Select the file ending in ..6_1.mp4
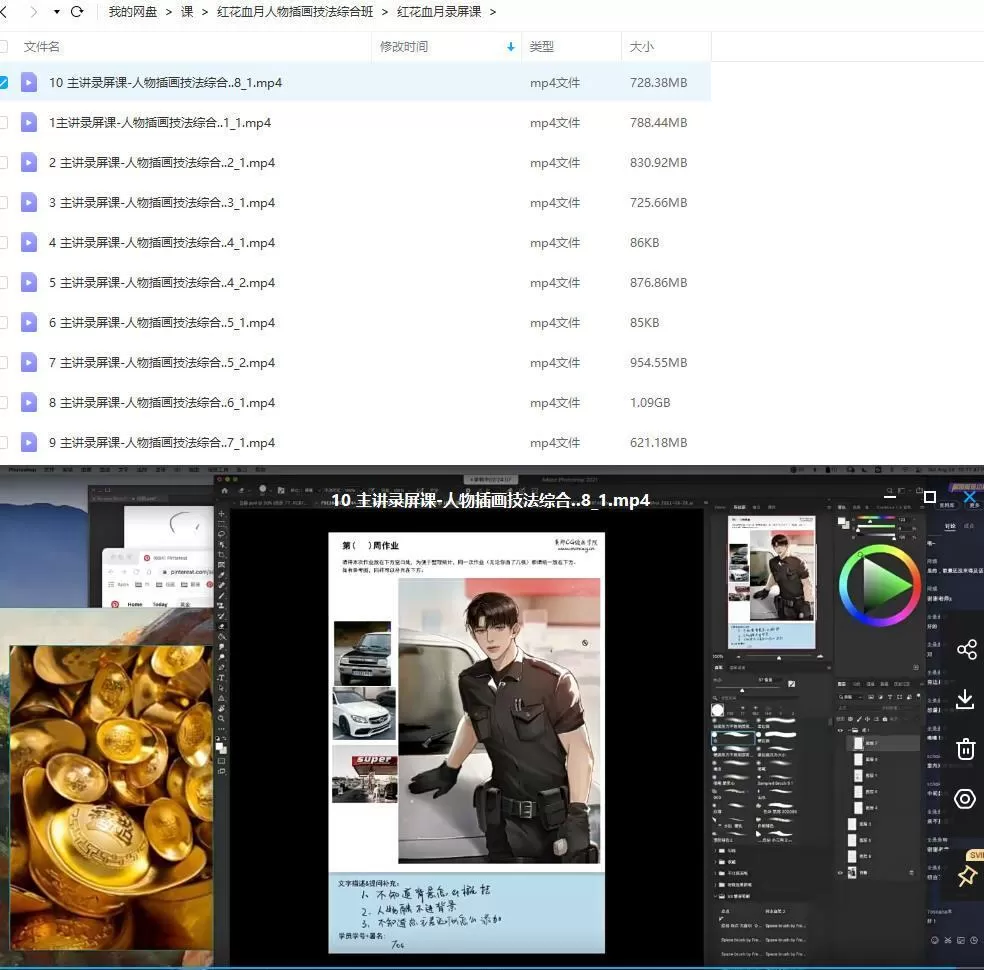The width and height of the screenshot is (984, 970). pos(161,403)
